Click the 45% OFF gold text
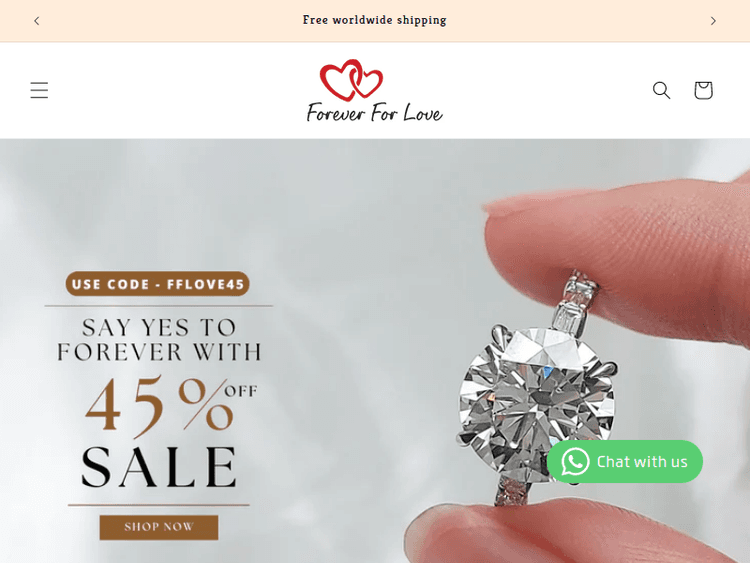 tap(171, 405)
